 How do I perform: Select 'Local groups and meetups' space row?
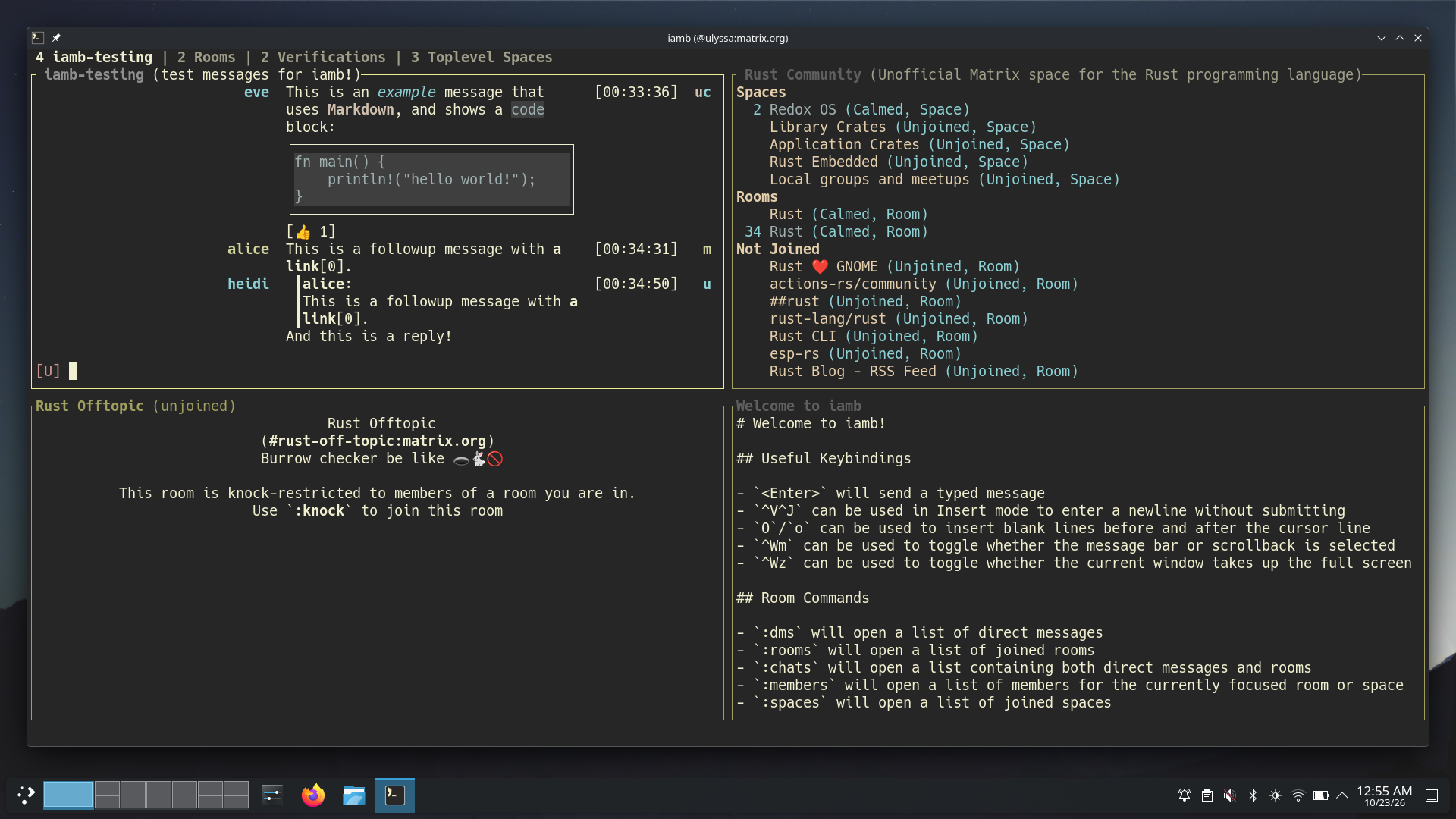(944, 180)
